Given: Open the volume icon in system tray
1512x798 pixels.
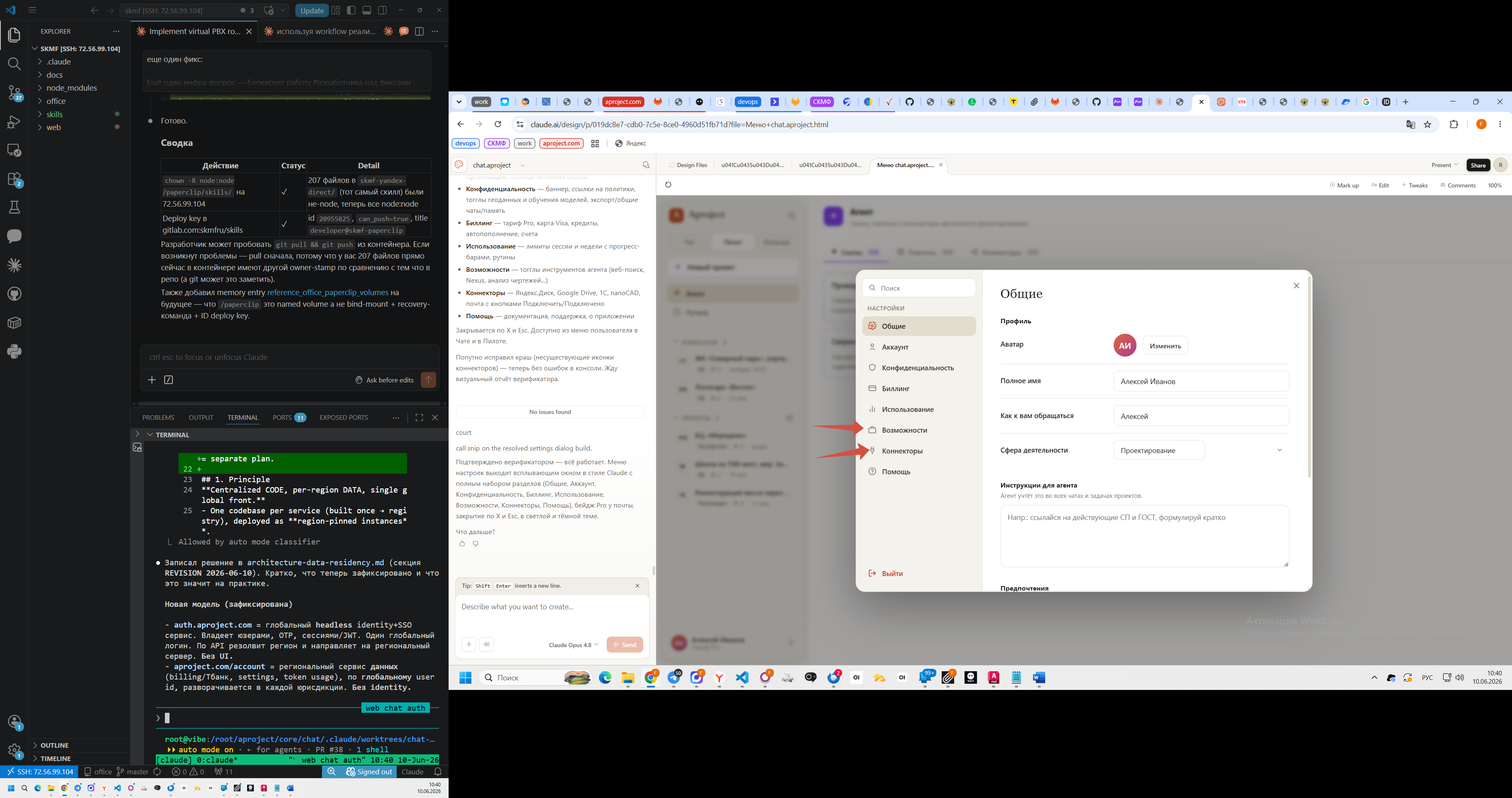Looking at the screenshot, I should (x=1460, y=677).
